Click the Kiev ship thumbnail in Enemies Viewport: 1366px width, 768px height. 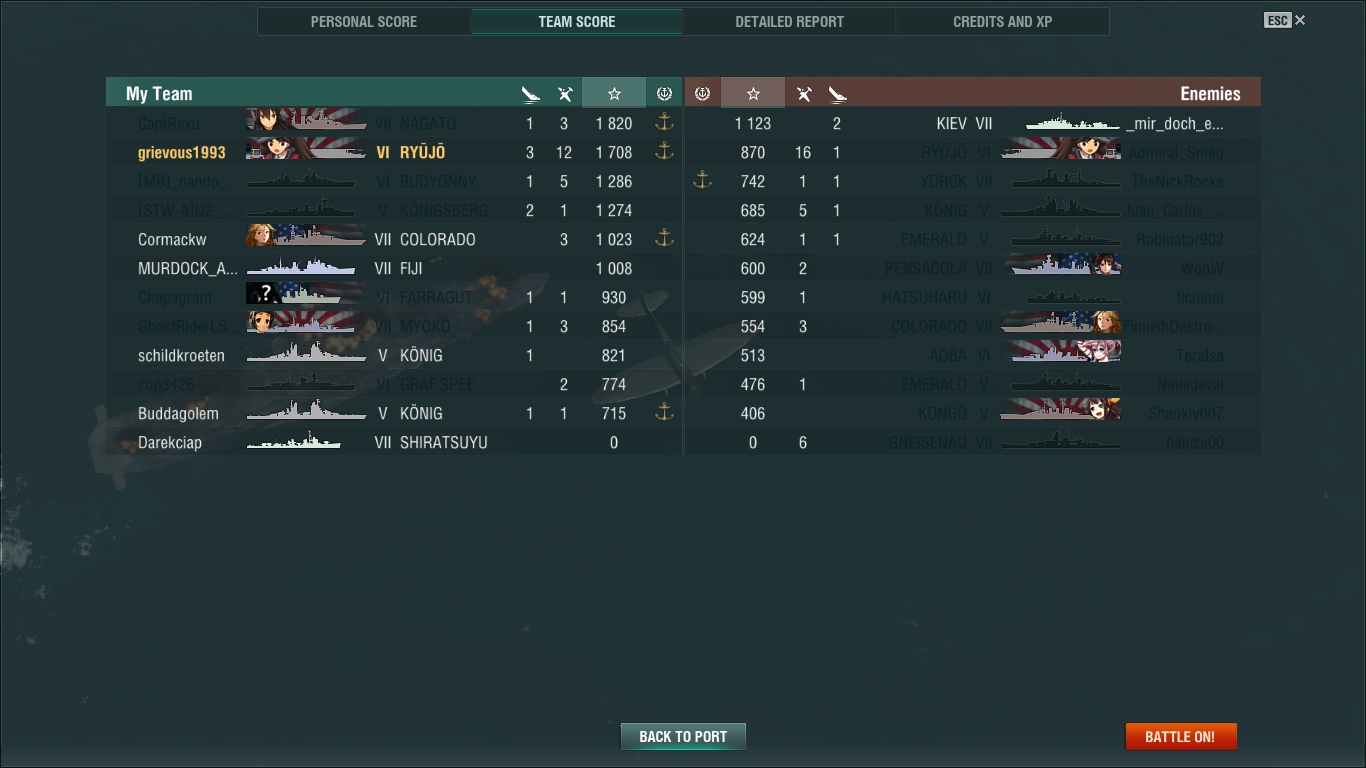pyautogui.click(x=1073, y=123)
